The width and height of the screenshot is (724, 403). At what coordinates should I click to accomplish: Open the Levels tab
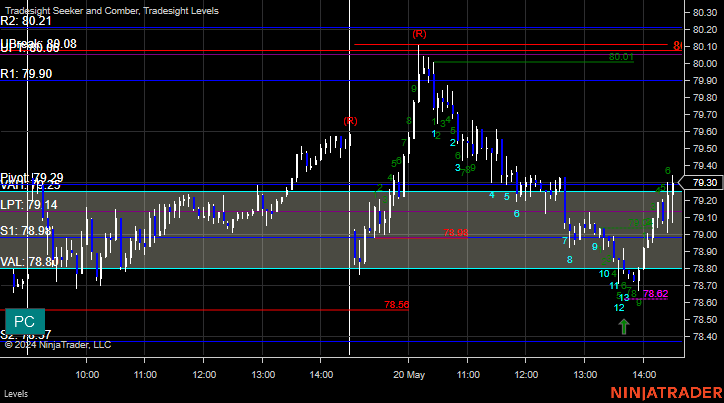pyautogui.click(x=16, y=394)
